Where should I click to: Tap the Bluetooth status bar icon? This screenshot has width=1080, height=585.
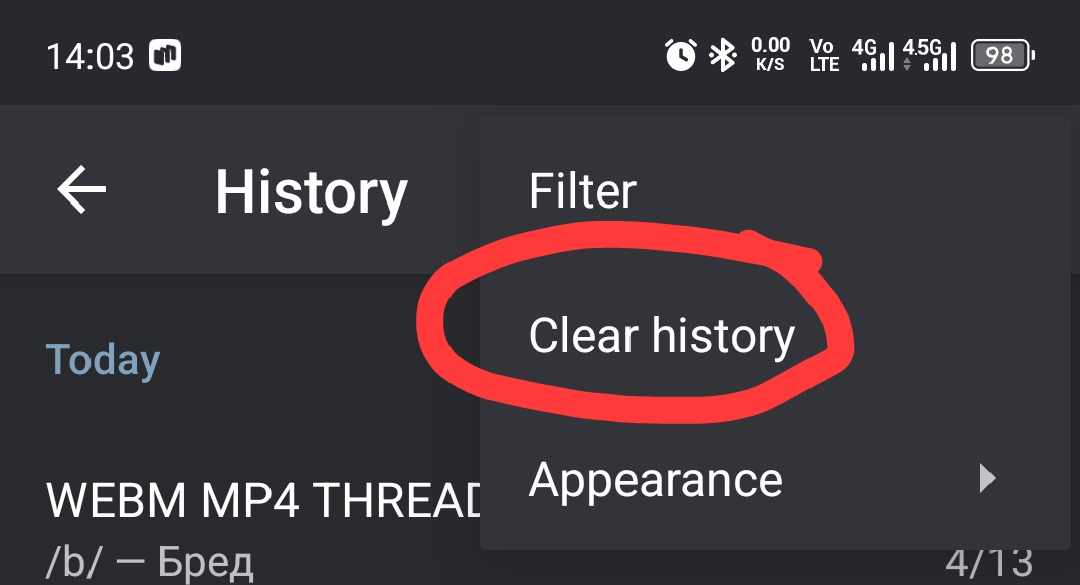pyautogui.click(x=723, y=55)
